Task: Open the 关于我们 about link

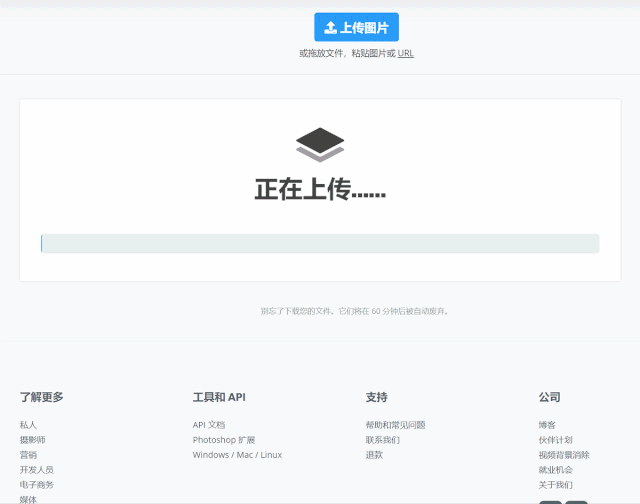Action: [555, 485]
